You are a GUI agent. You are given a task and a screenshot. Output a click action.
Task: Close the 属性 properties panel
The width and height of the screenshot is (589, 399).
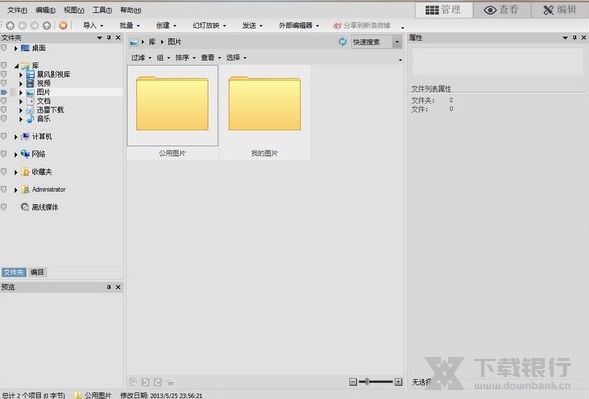click(x=583, y=38)
